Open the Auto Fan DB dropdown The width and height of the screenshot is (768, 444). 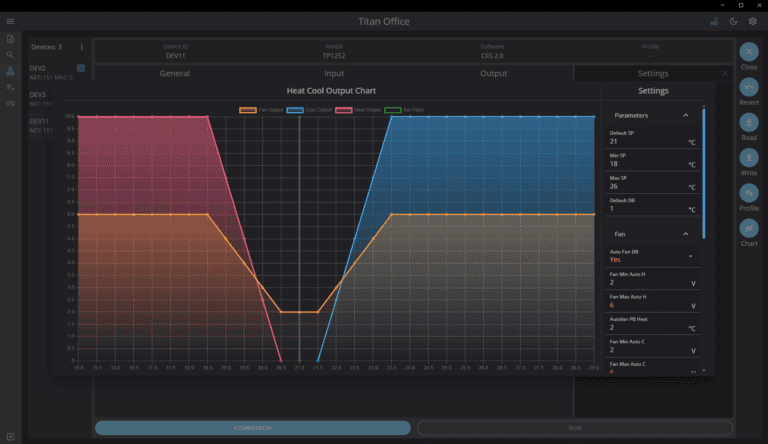[x=652, y=256]
